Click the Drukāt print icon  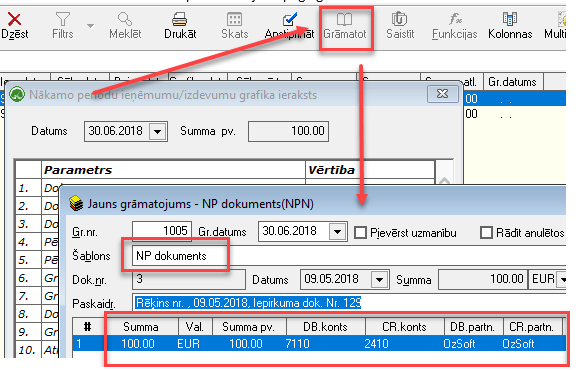[x=180, y=19]
